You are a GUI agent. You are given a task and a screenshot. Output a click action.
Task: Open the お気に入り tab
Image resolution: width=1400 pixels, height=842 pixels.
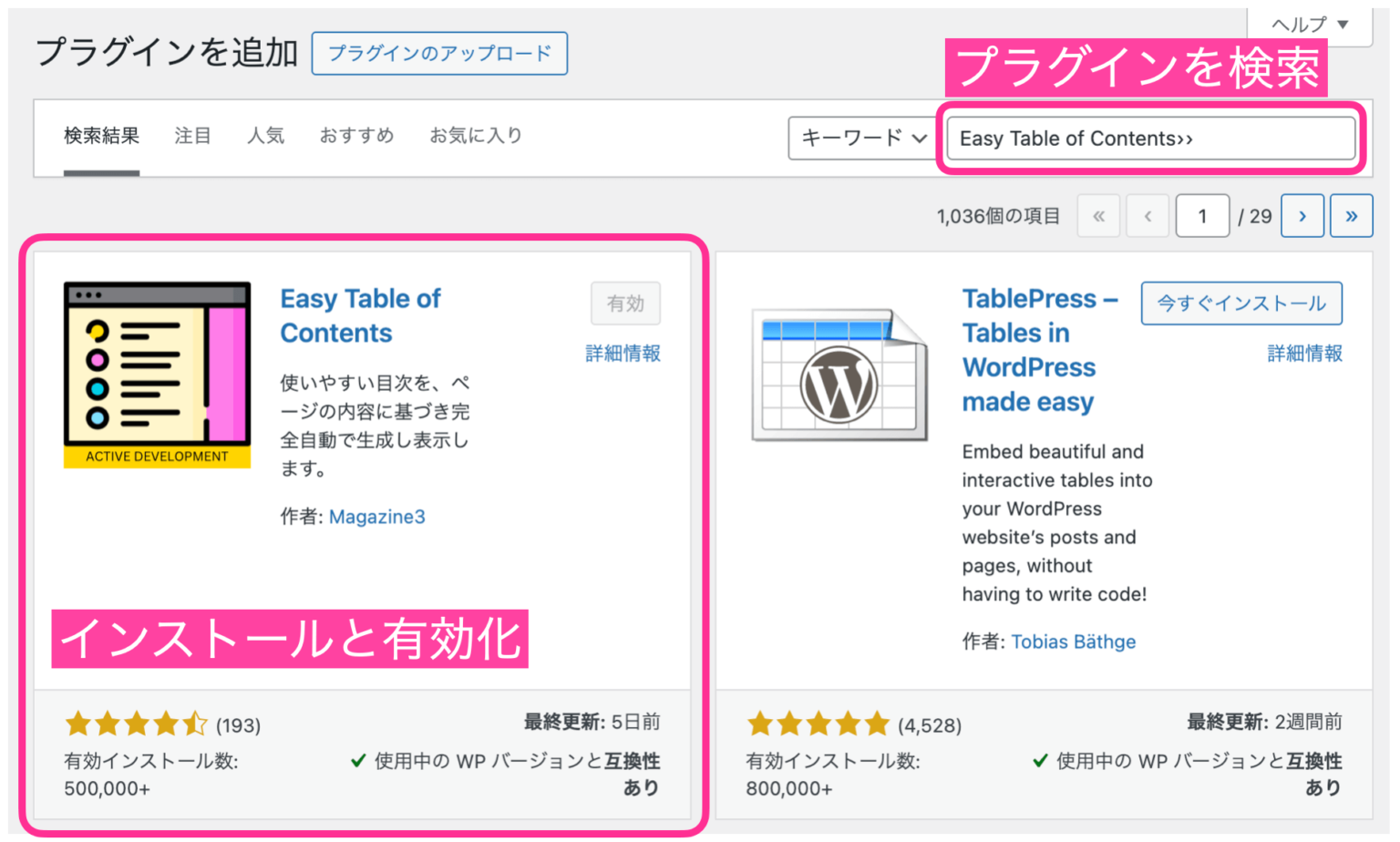475,135
